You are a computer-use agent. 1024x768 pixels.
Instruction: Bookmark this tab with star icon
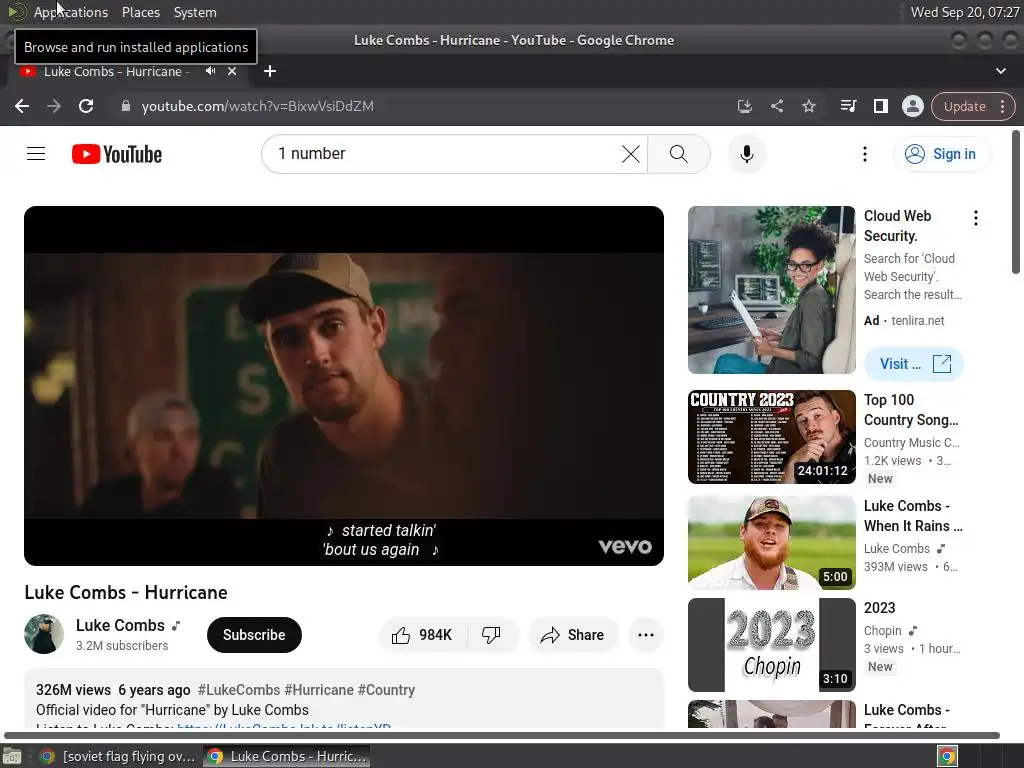[x=808, y=106]
